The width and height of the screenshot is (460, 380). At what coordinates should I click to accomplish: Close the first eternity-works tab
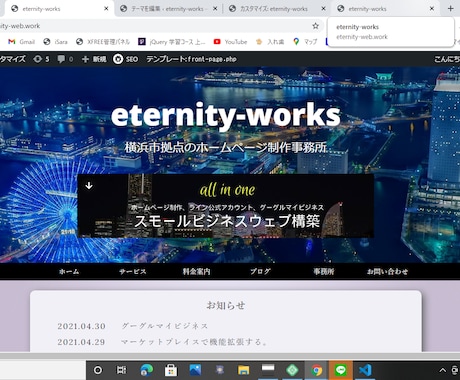pyautogui.click(x=106, y=9)
